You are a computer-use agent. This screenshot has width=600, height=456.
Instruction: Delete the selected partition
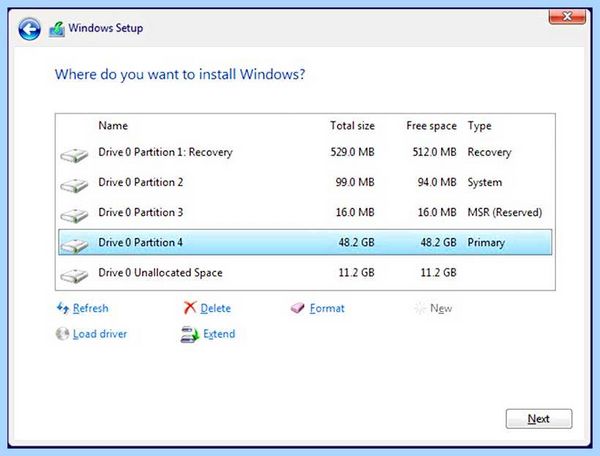tap(215, 308)
